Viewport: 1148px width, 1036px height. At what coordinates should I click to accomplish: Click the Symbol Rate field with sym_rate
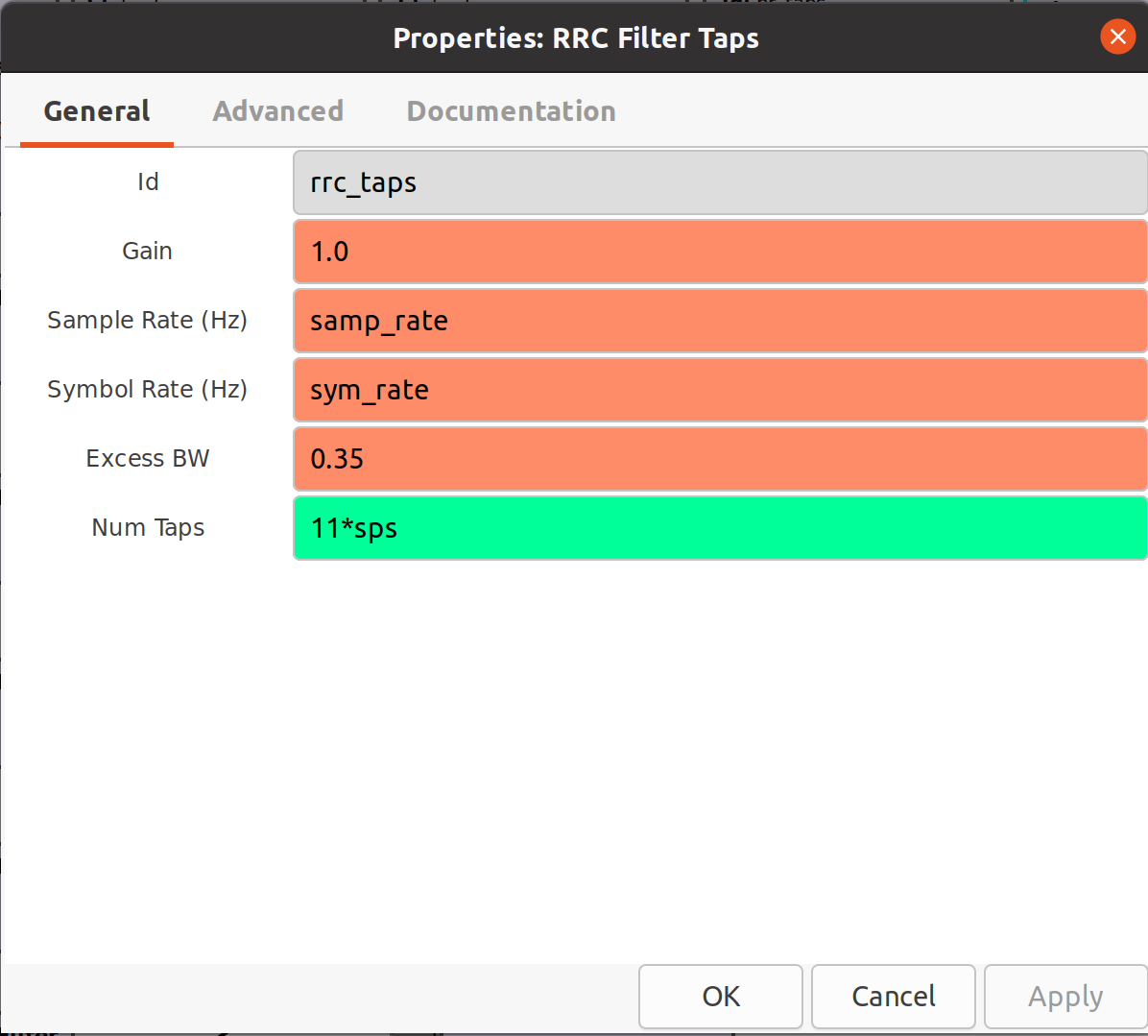pos(720,390)
